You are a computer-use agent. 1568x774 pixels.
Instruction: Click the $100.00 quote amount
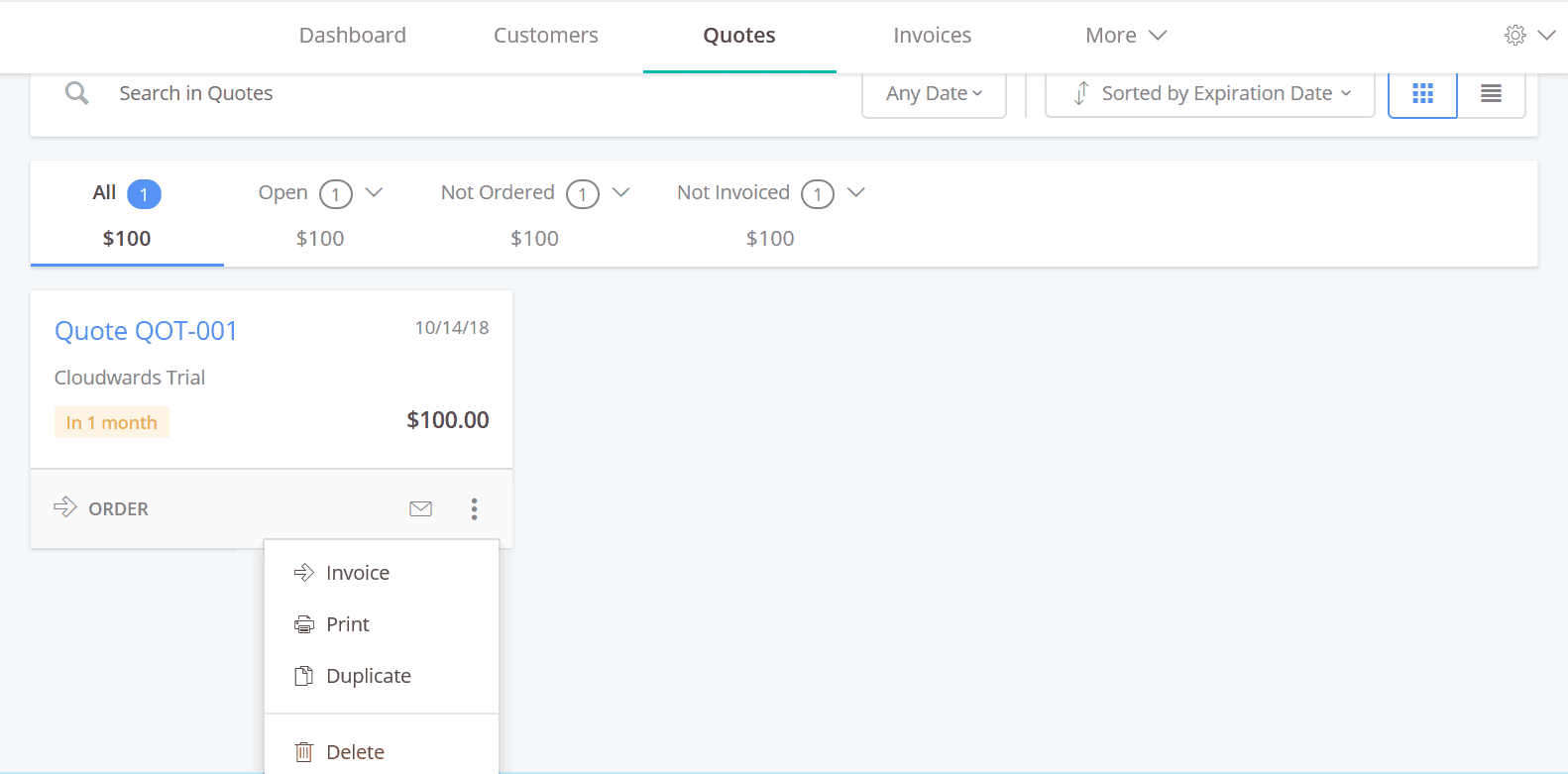[448, 420]
